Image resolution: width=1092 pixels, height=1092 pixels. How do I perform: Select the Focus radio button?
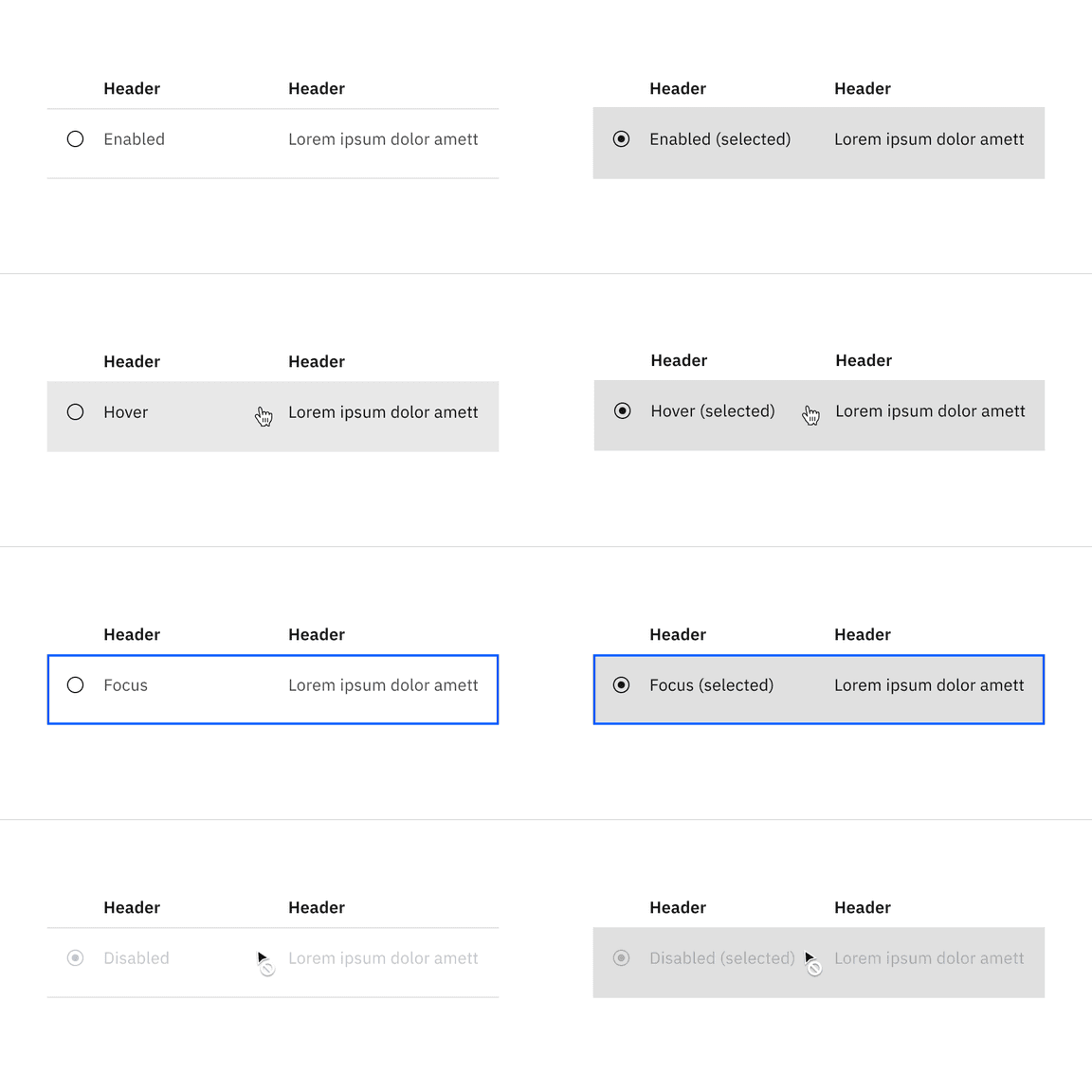76,685
